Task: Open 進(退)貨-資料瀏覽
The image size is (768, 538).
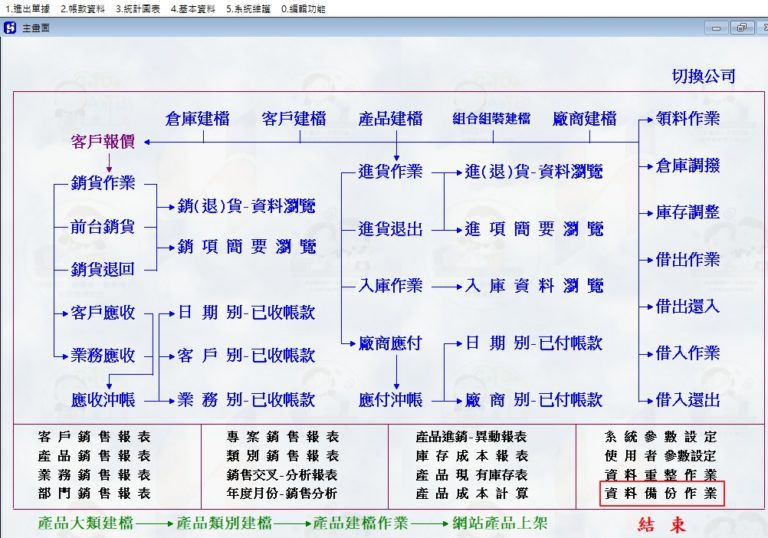Action: point(534,171)
